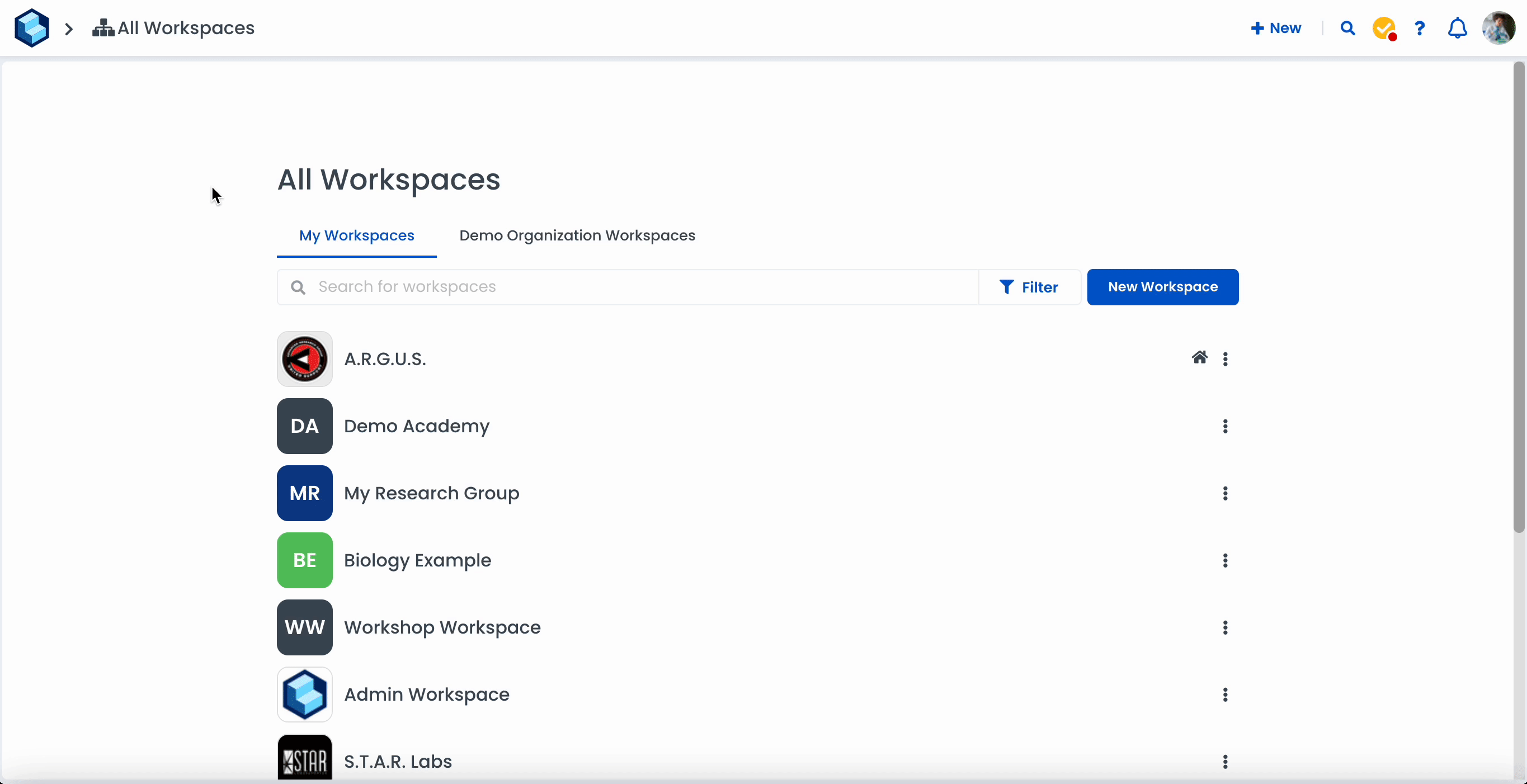Screen dimensions: 1527x784
Task: Open the notifications bell
Action: coord(1457,28)
